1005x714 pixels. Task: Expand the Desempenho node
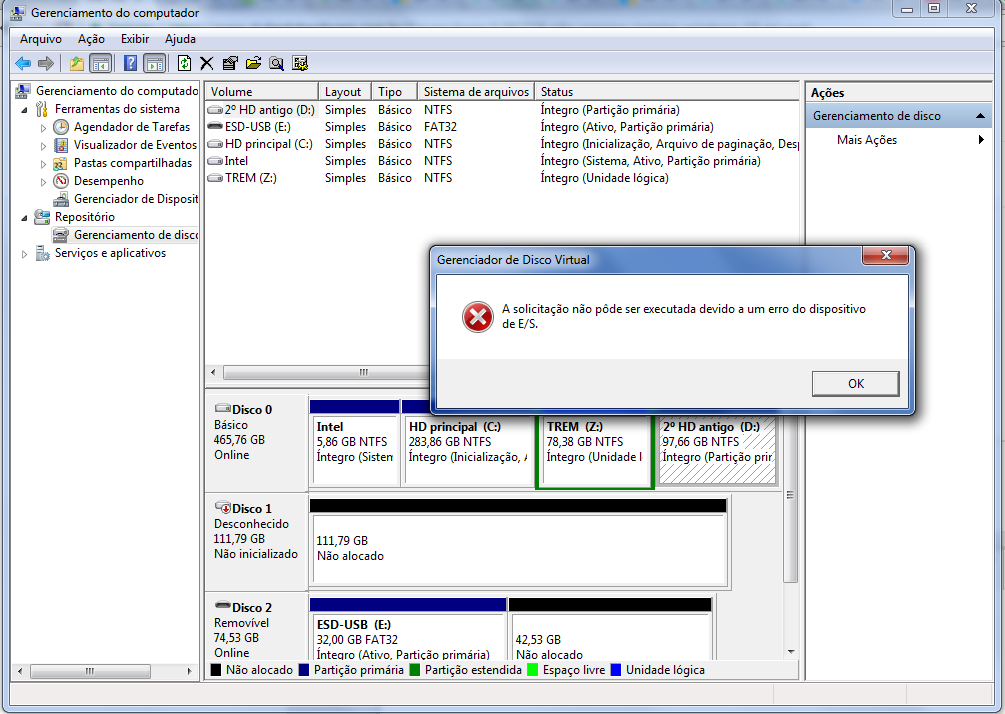pyautogui.click(x=43, y=181)
